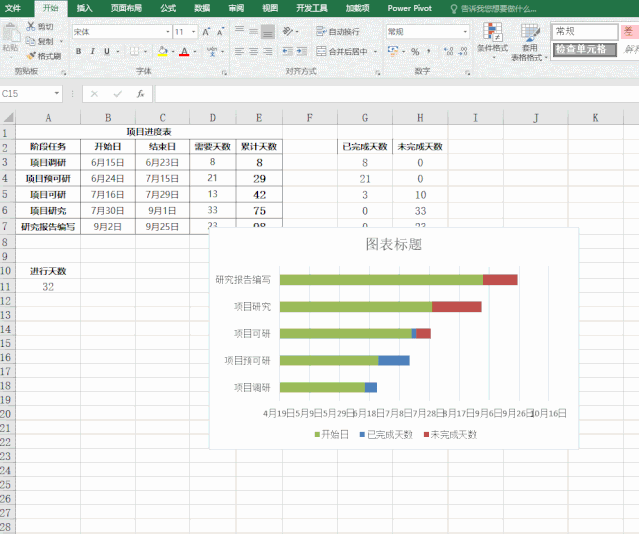Select the Normal (常规) cell style

585,31
